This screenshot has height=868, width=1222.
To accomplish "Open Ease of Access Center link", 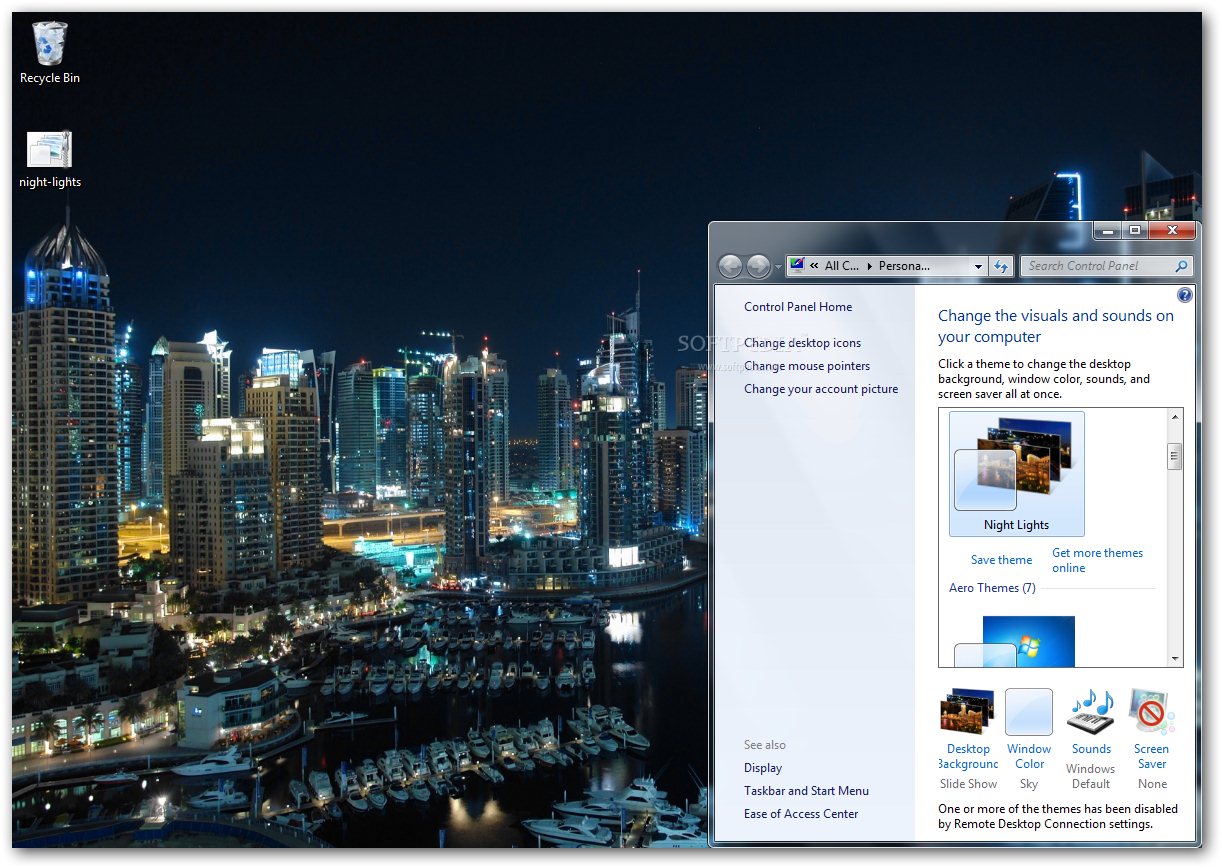I will pyautogui.click(x=801, y=814).
